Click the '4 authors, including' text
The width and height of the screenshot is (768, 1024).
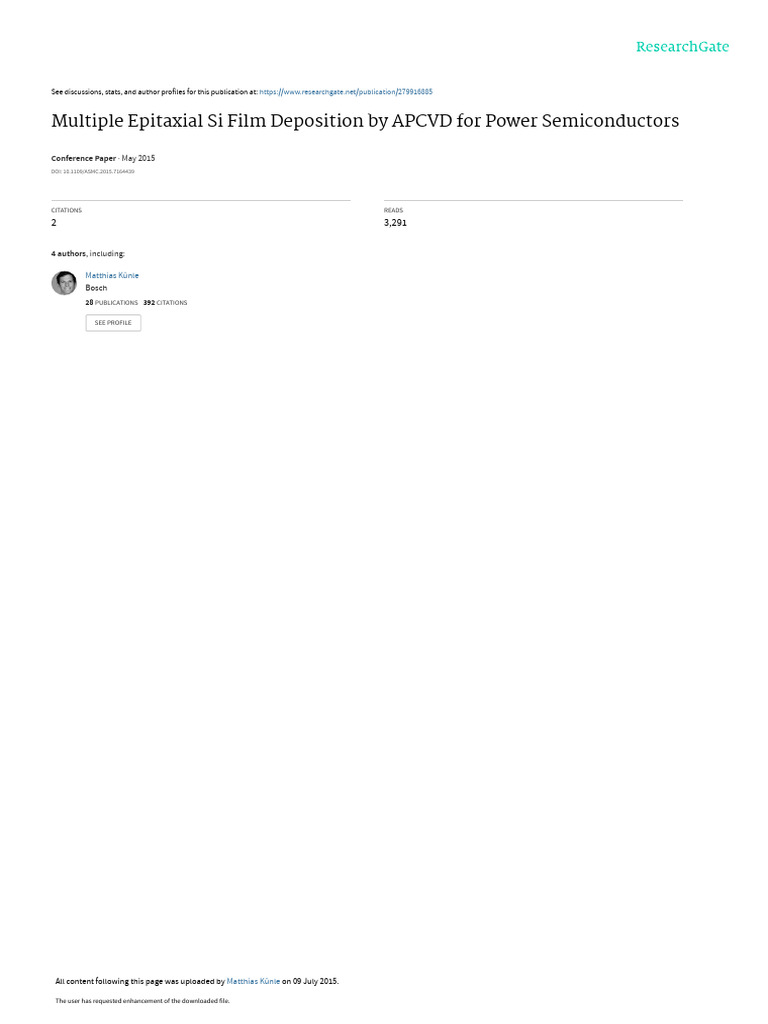pos(88,253)
